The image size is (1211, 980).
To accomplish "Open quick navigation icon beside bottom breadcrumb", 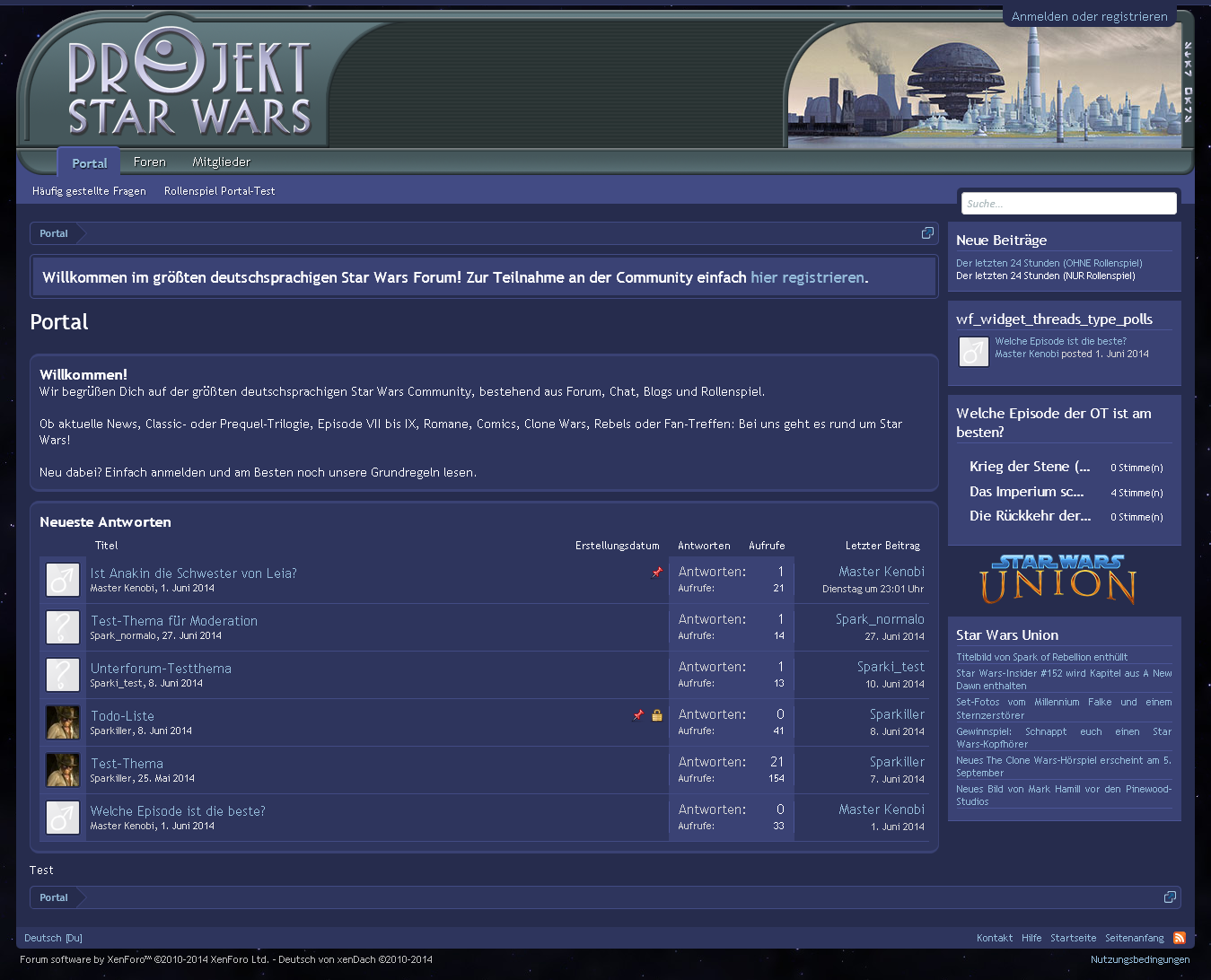I will tap(1170, 897).
